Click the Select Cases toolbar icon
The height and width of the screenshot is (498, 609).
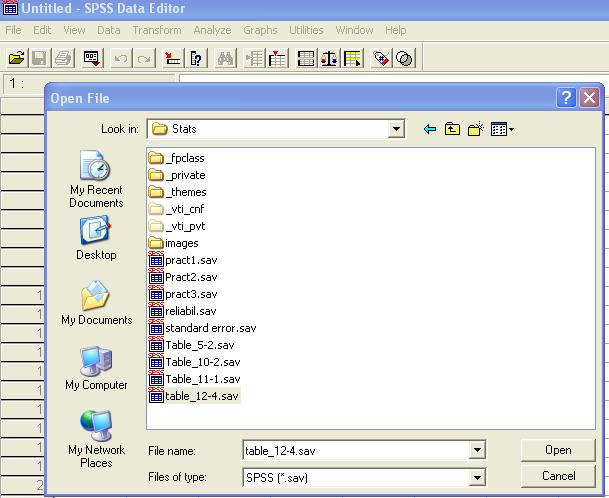point(353,59)
